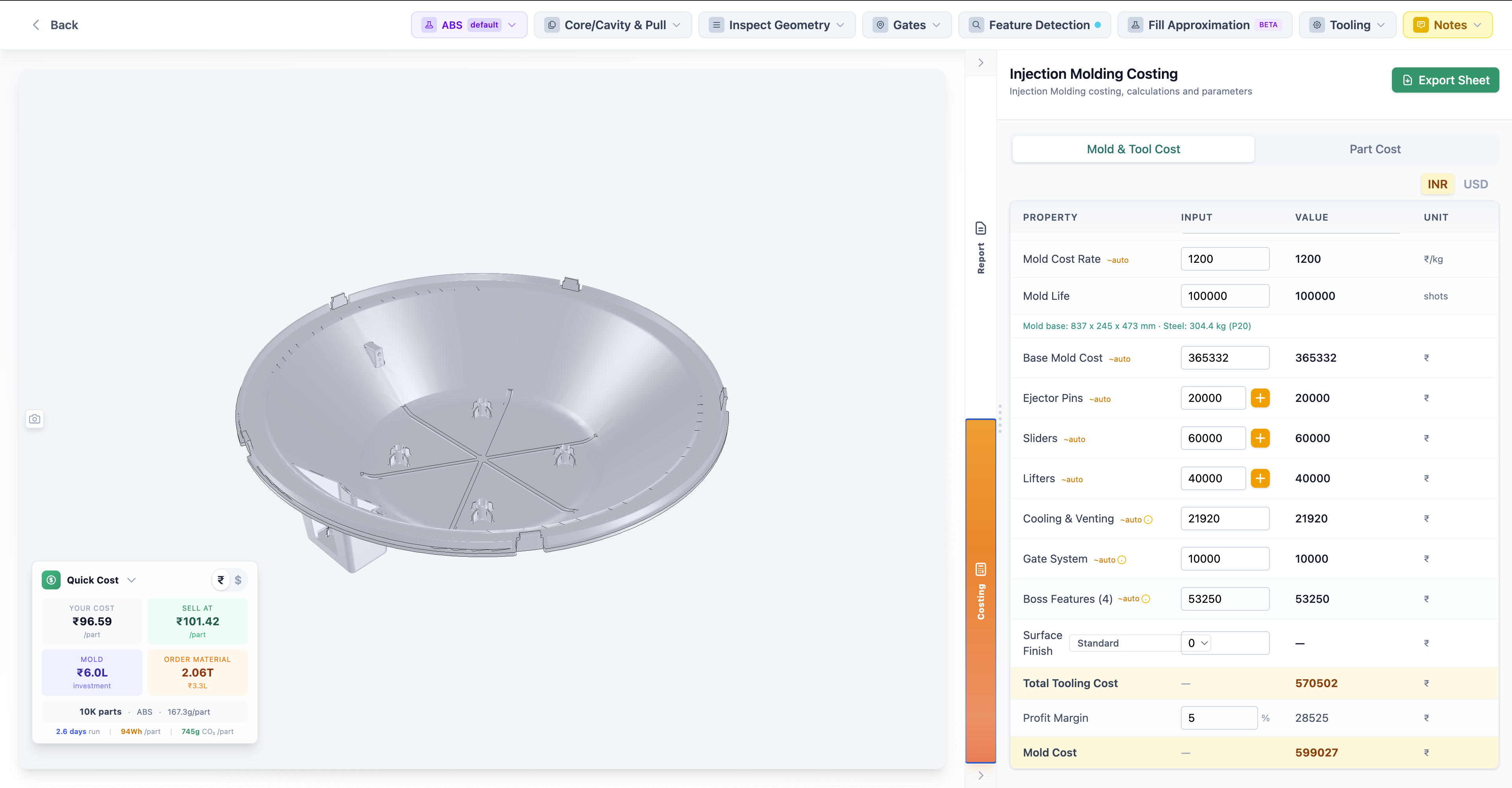This screenshot has width=1512, height=788.
Task: Switch Quick Cost display to dollars
Action: [x=238, y=580]
